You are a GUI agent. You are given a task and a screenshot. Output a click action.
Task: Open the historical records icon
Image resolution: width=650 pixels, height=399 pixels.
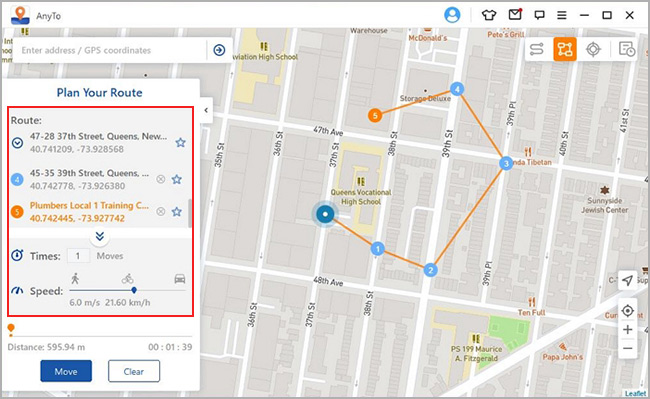coord(627,49)
